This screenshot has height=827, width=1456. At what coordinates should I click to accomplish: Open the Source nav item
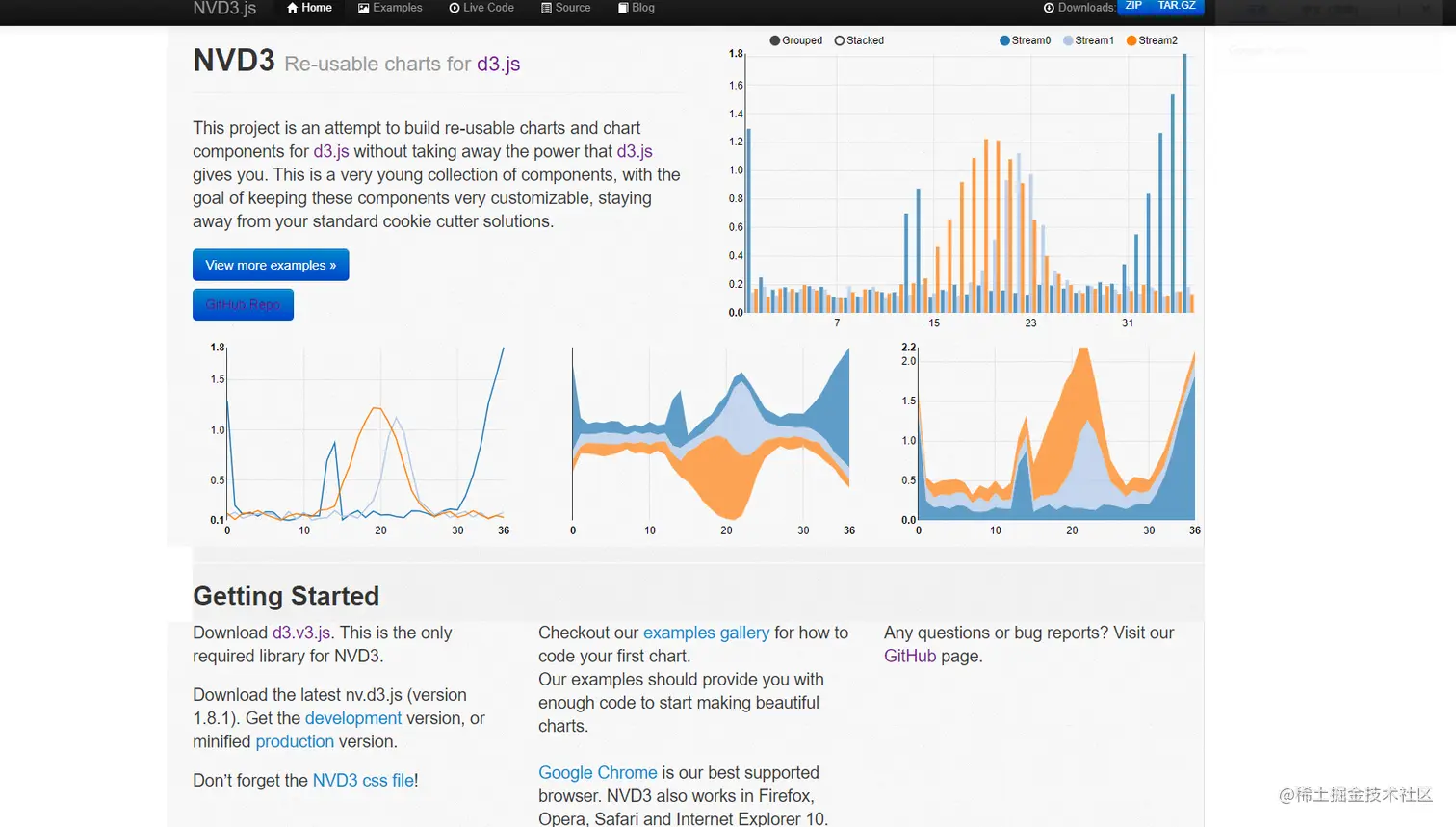pos(566,8)
